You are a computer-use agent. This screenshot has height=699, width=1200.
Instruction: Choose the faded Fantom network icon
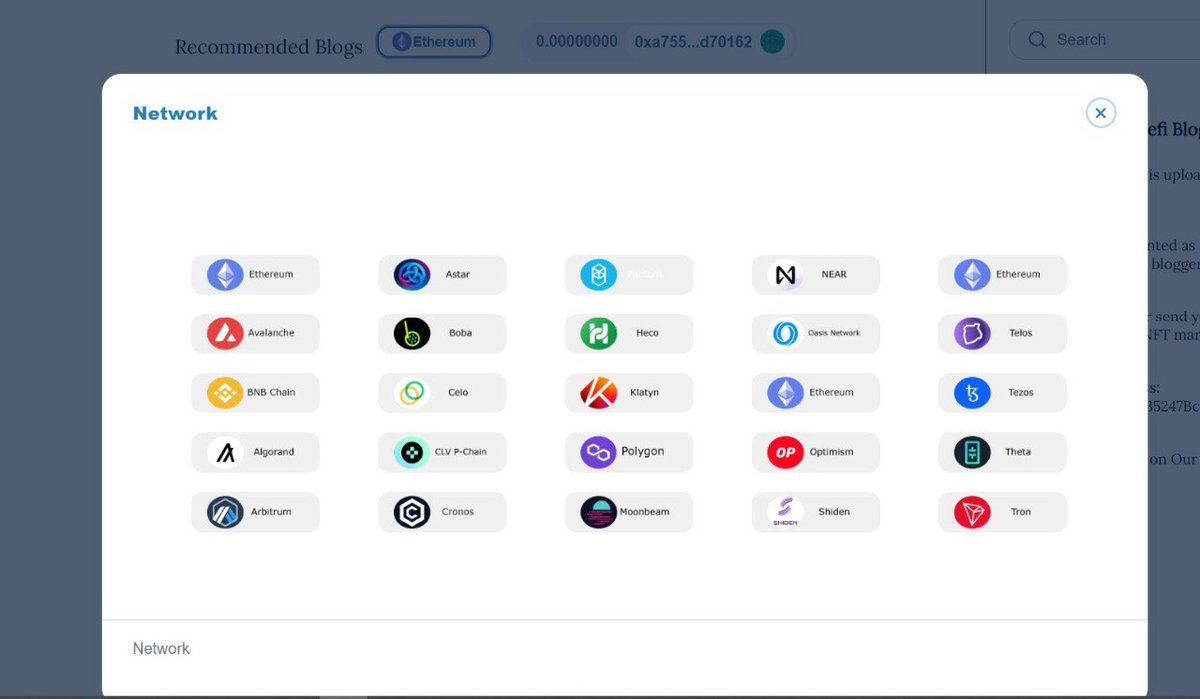[x=599, y=274]
